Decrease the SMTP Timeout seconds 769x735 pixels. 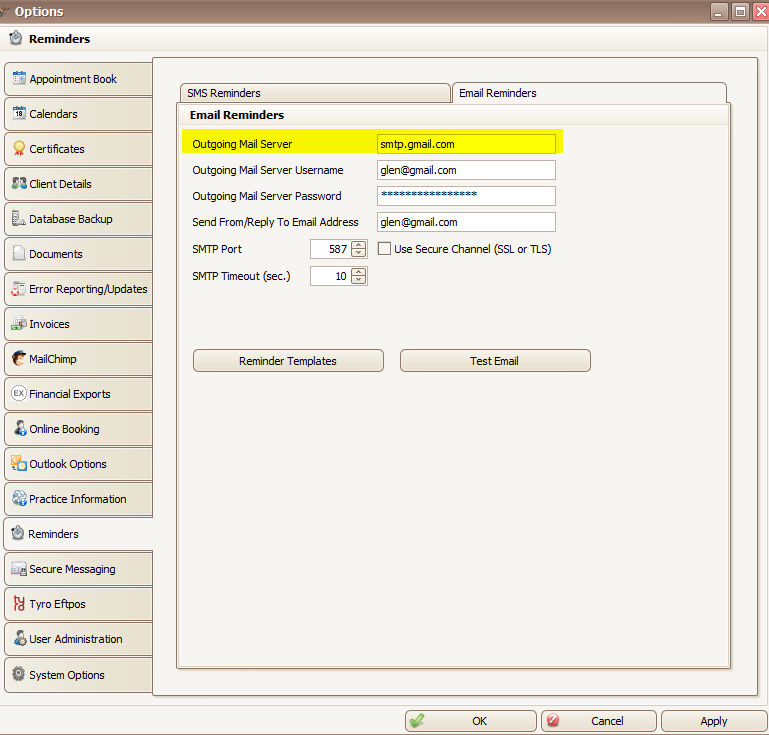pos(359,279)
